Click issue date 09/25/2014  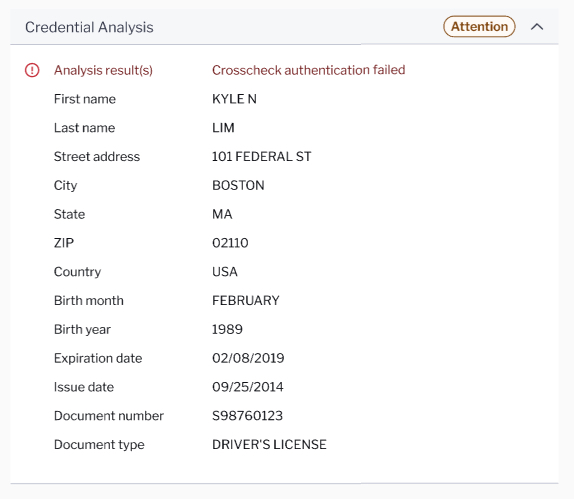248,387
